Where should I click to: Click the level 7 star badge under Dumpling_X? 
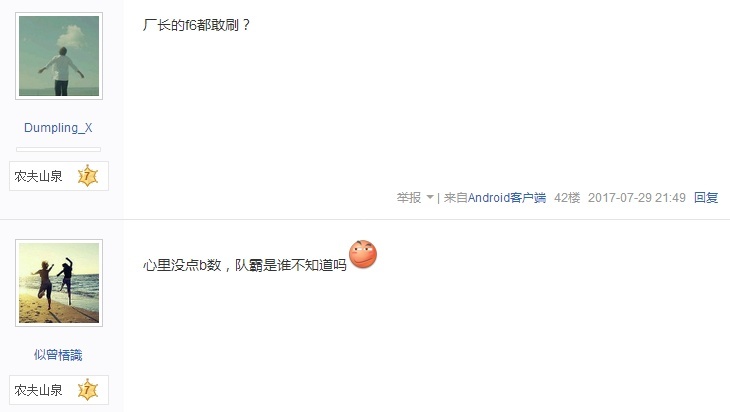click(x=88, y=176)
